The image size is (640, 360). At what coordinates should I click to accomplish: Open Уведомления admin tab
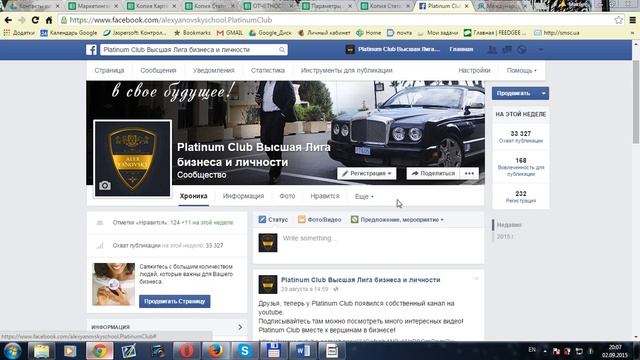(213, 70)
